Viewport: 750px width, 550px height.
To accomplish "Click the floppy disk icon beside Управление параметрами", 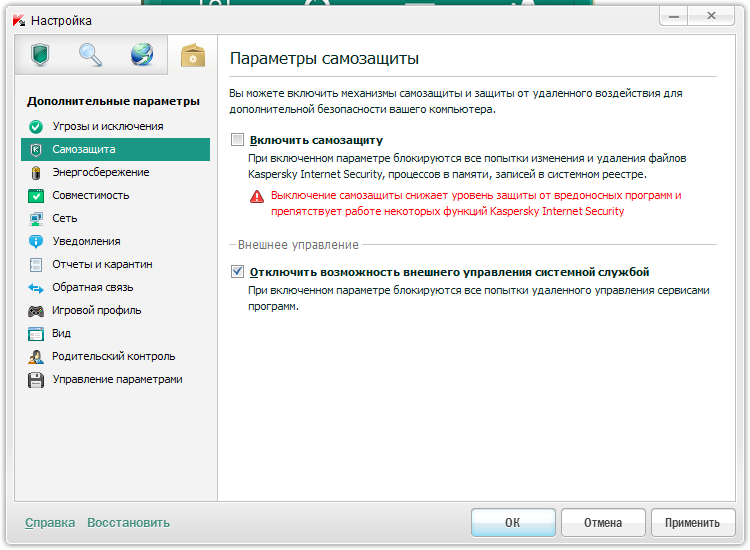I will [x=36, y=380].
